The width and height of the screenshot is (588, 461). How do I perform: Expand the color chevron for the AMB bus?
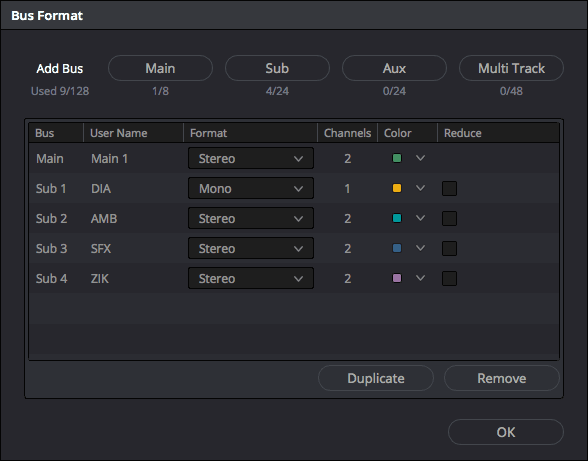tap(420, 218)
